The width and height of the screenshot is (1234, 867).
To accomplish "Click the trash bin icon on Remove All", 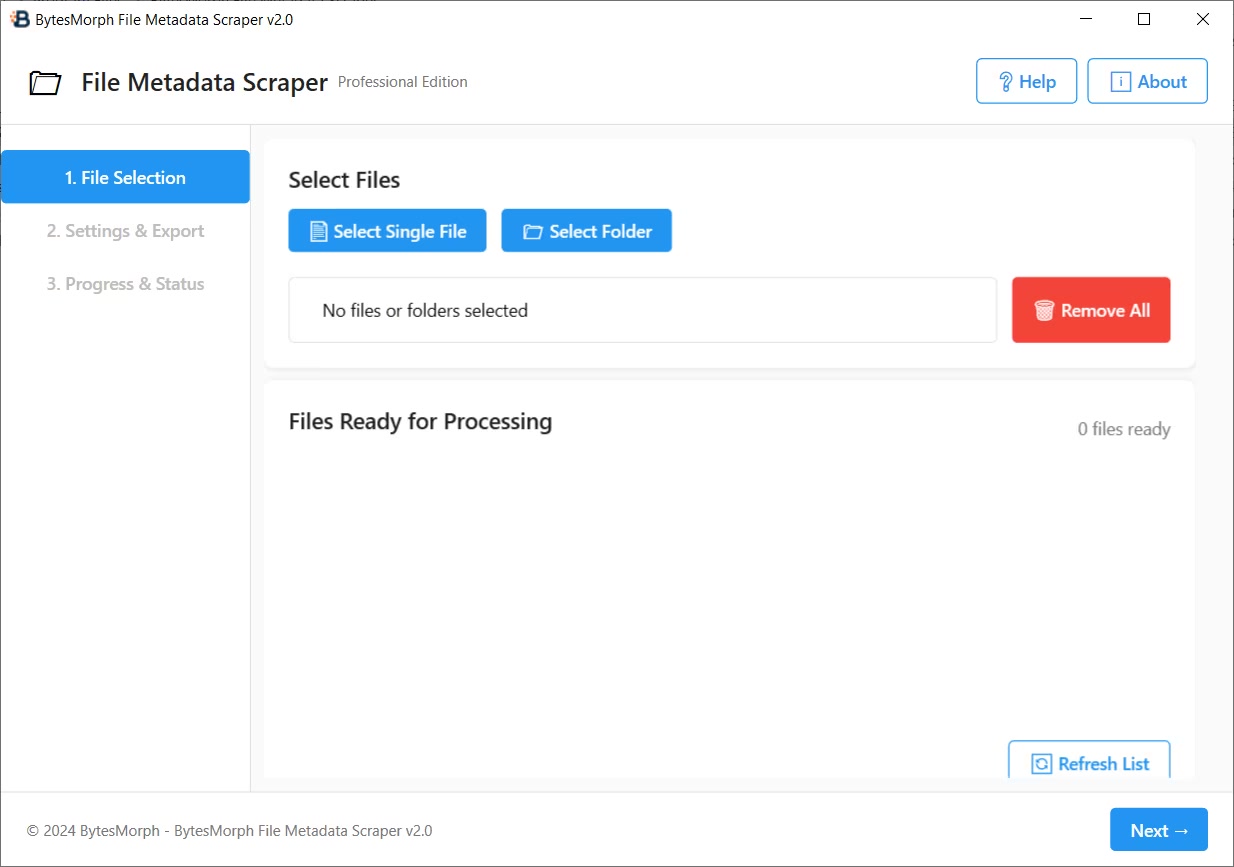I will tap(1044, 311).
